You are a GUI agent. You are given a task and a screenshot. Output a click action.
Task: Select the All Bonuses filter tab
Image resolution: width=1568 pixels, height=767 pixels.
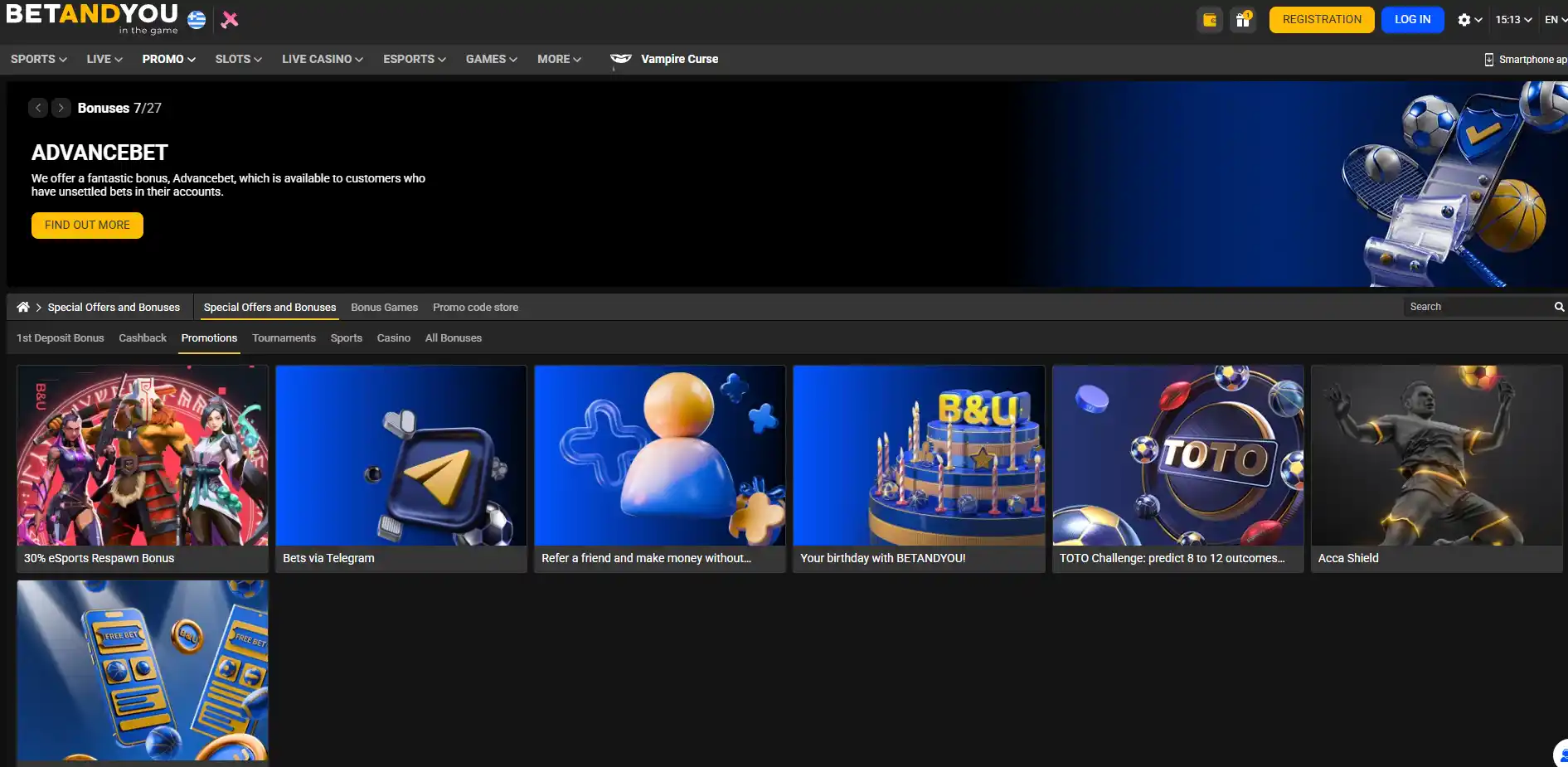[x=454, y=338]
